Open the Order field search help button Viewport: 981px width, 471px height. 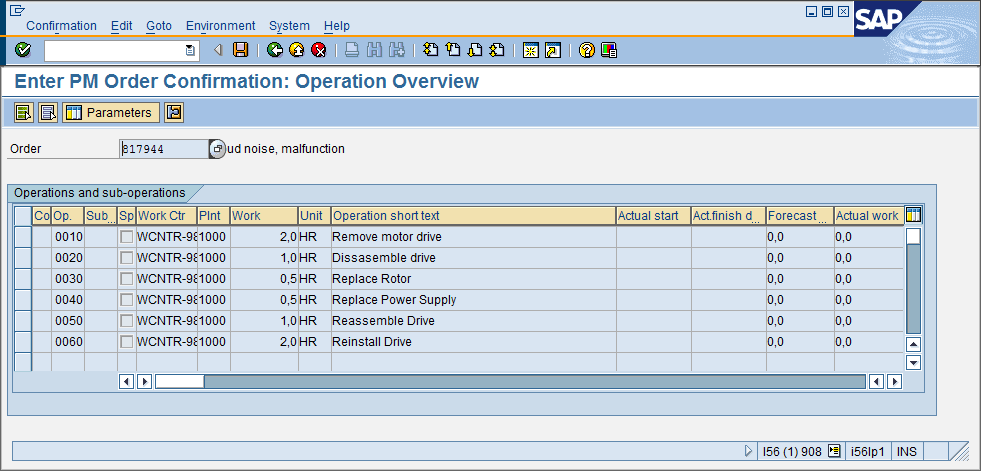pyautogui.click(x=217, y=149)
